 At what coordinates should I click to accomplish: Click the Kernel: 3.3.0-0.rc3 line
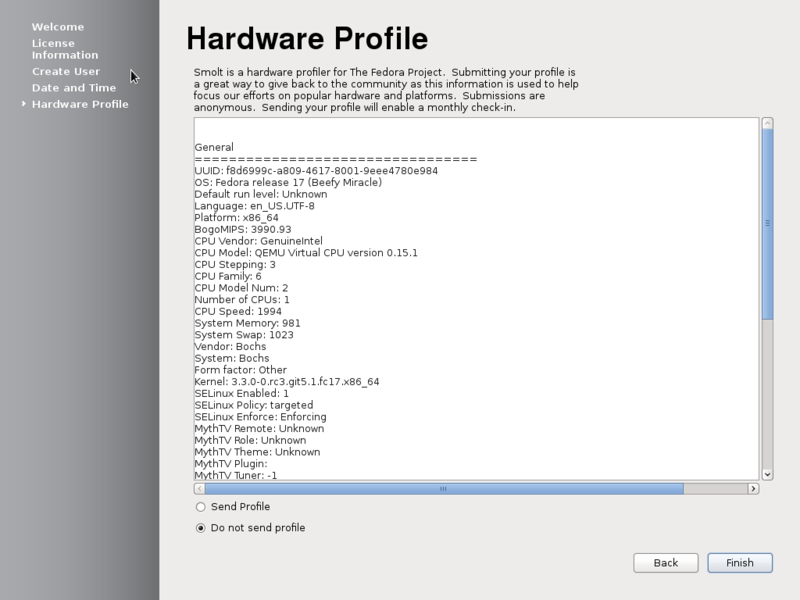click(287, 382)
